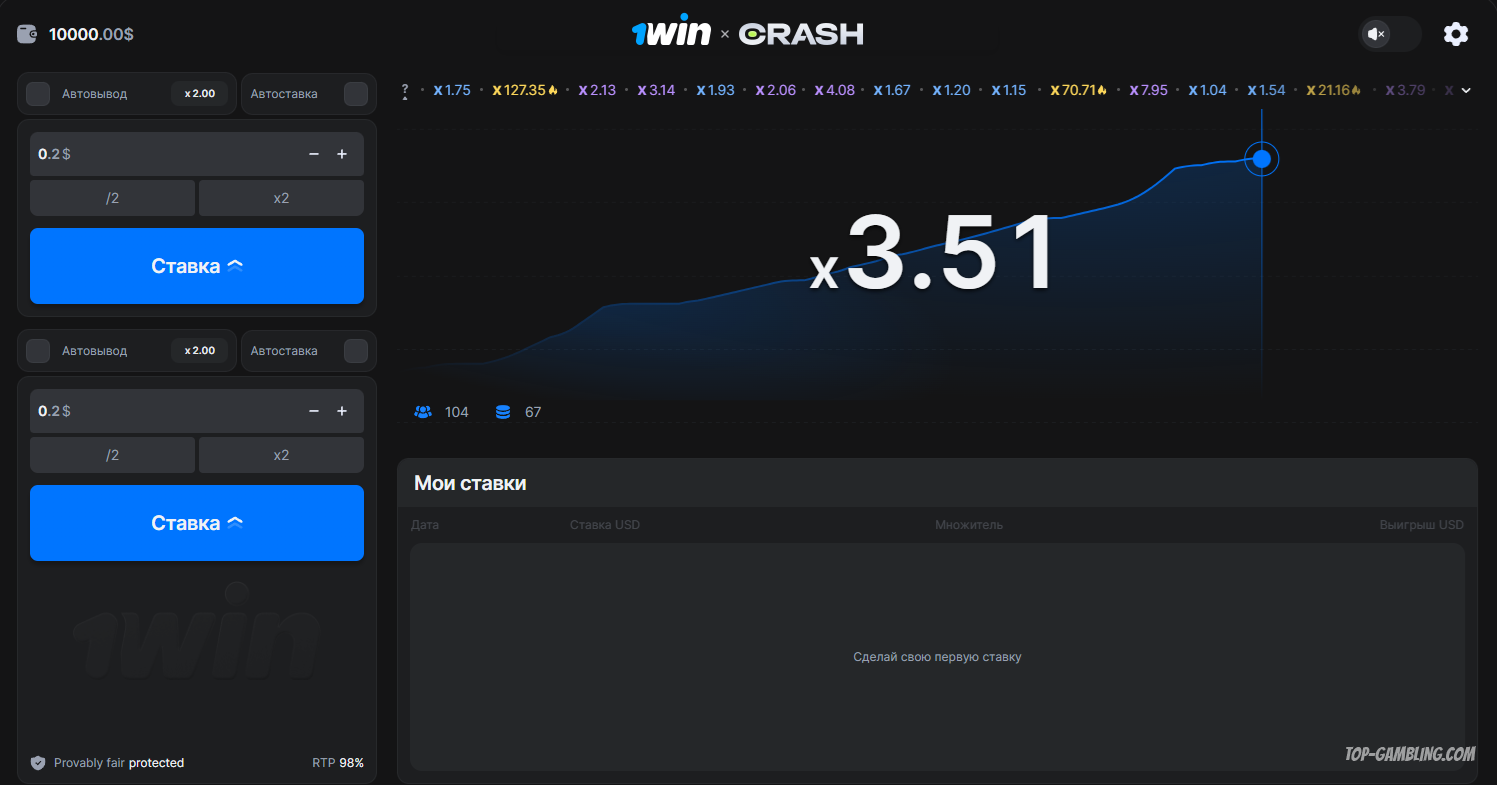Toggle the sound mute switch

click(x=1389, y=34)
